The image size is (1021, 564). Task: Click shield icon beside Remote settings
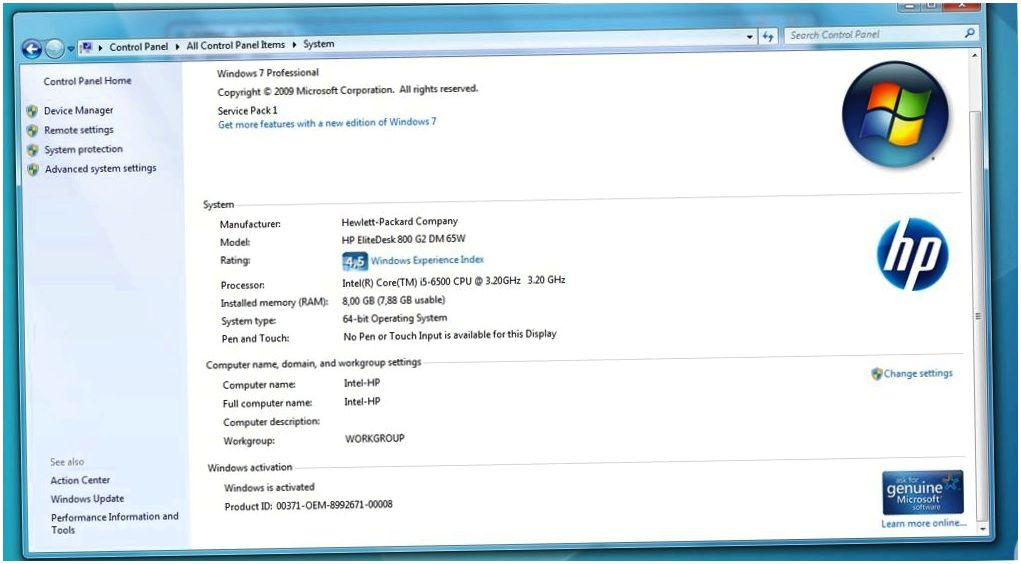(33, 131)
